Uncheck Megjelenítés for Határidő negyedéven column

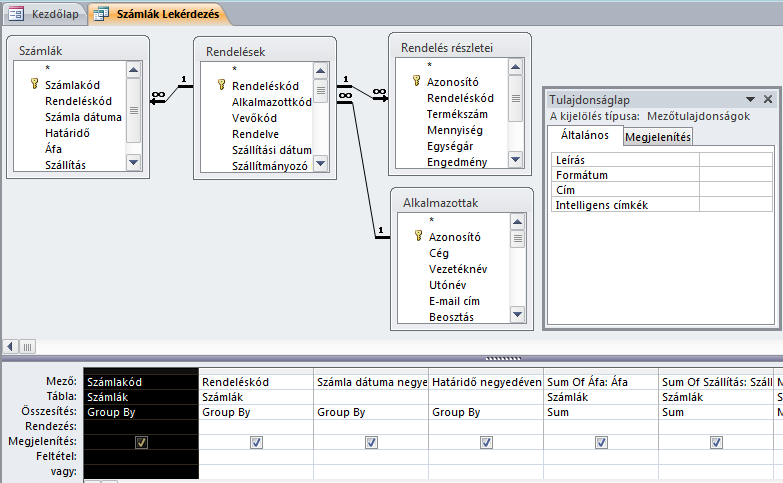(486, 443)
